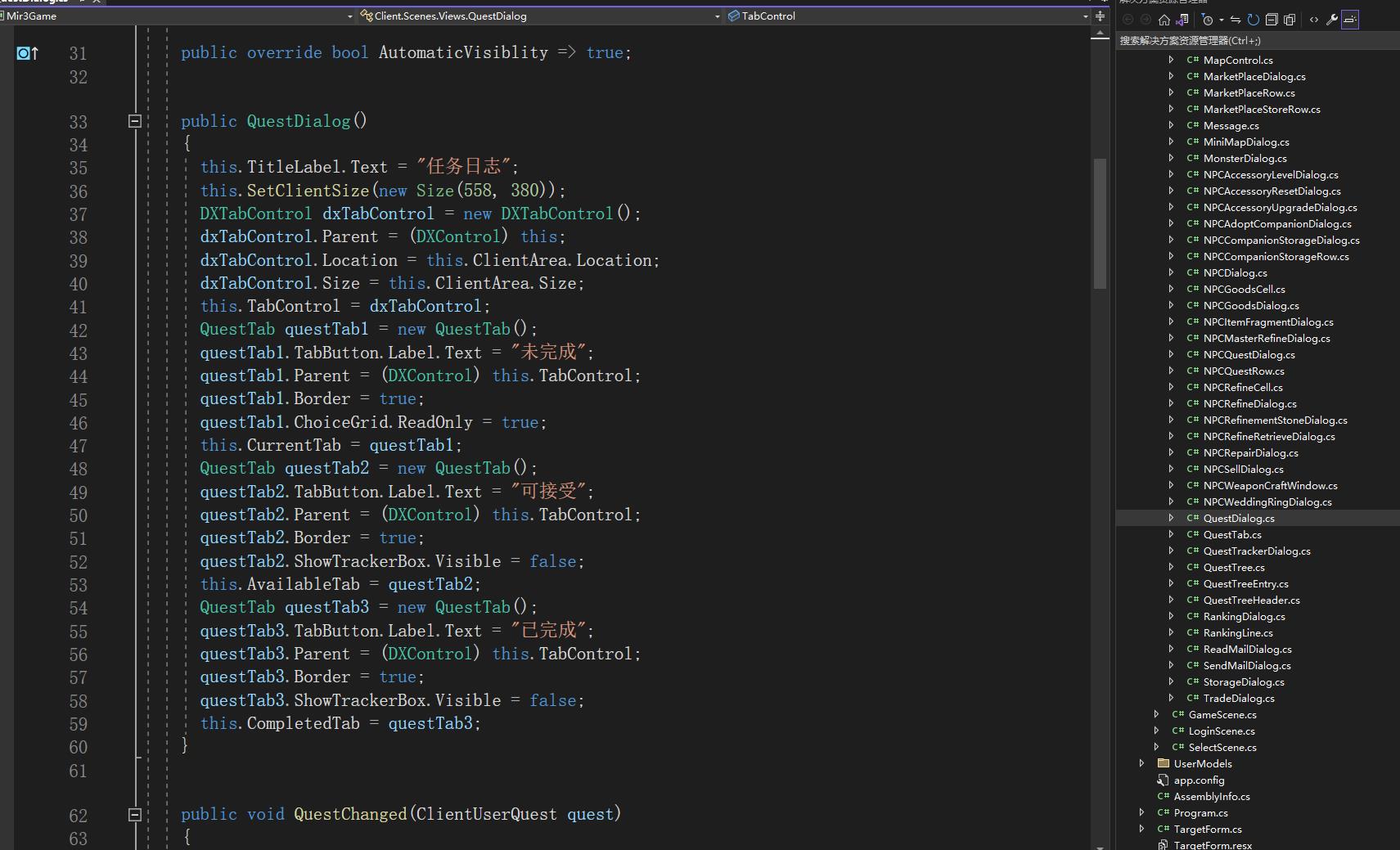Select StorageDialog.cs file

(x=1244, y=681)
